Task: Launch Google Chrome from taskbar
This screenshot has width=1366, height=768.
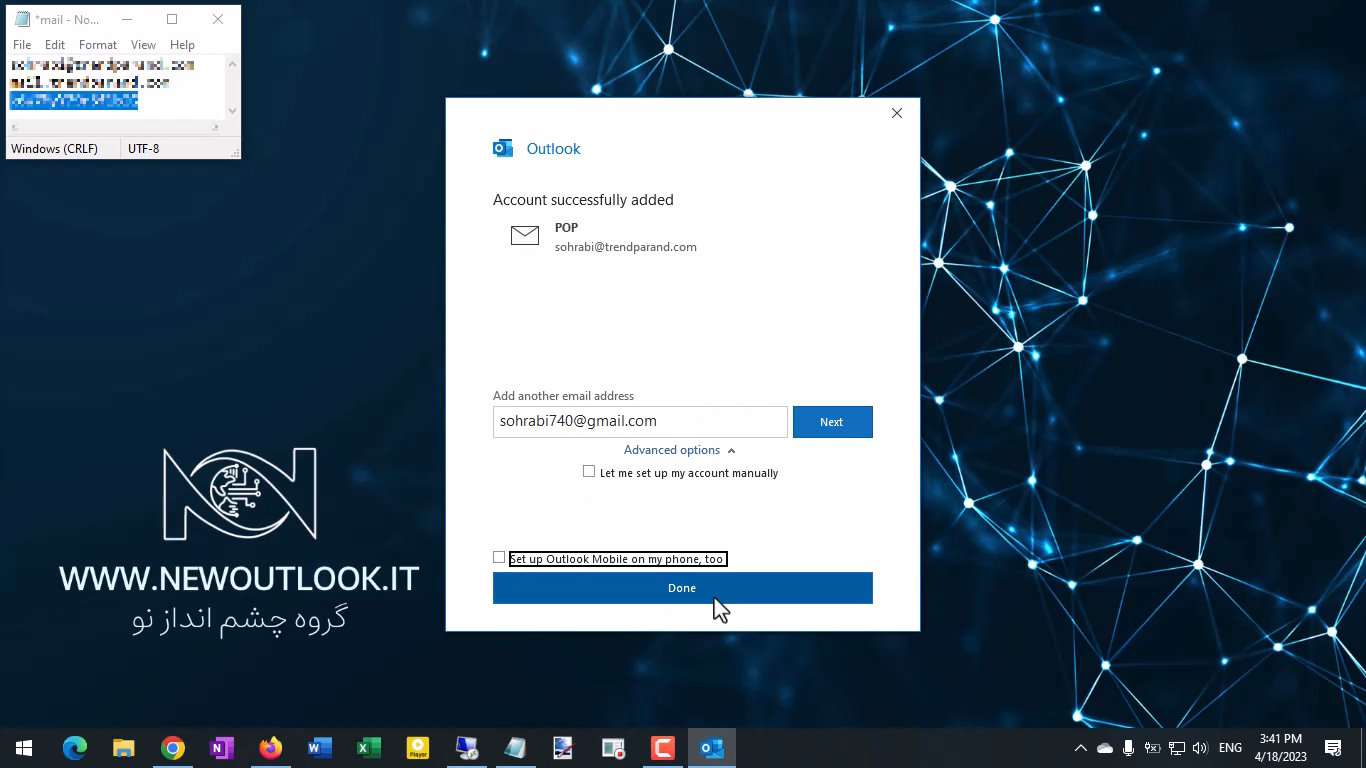Action: (x=173, y=748)
